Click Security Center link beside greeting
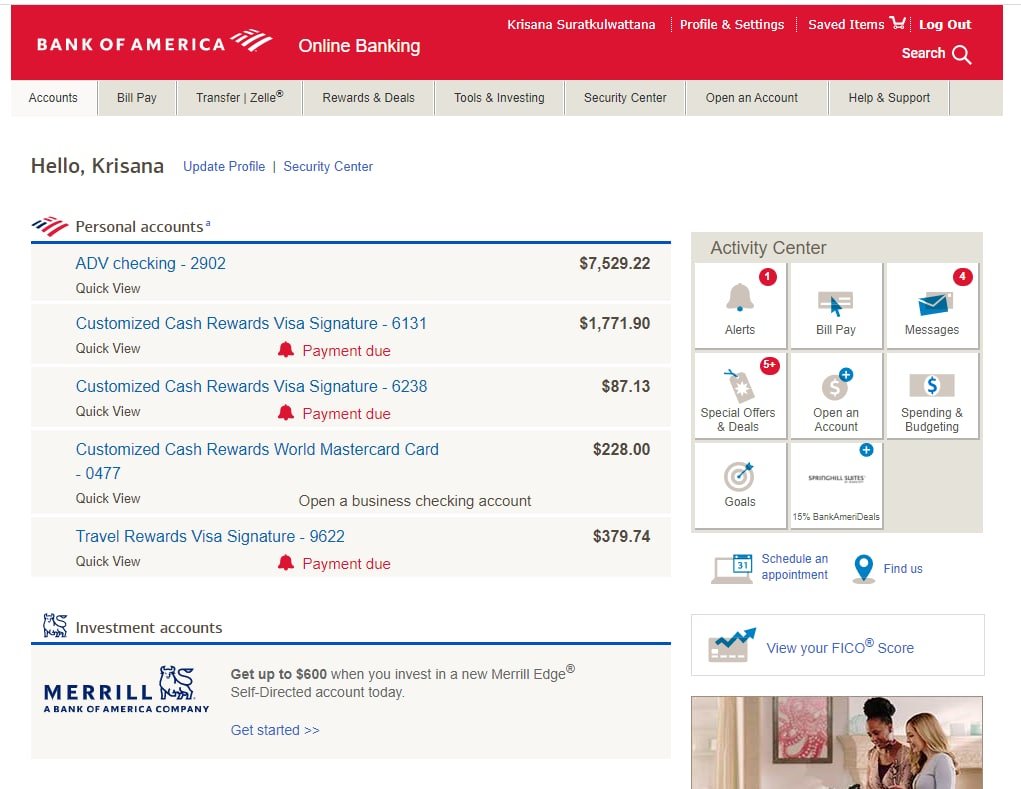 pos(328,167)
